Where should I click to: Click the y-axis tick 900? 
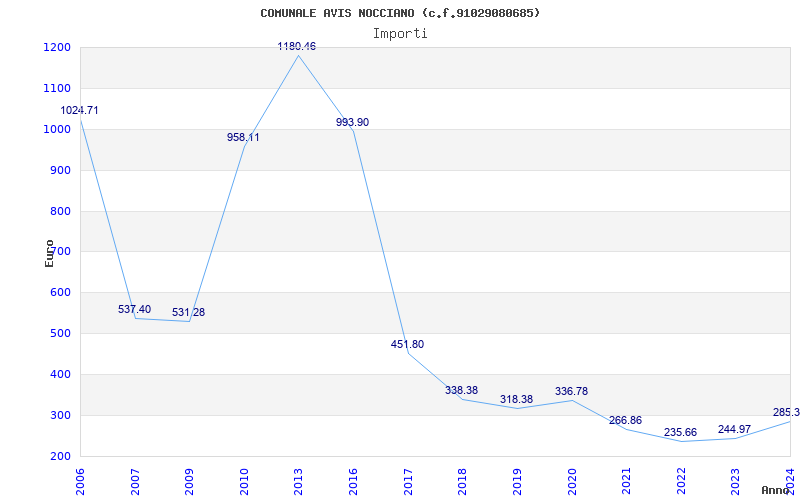click(x=63, y=170)
